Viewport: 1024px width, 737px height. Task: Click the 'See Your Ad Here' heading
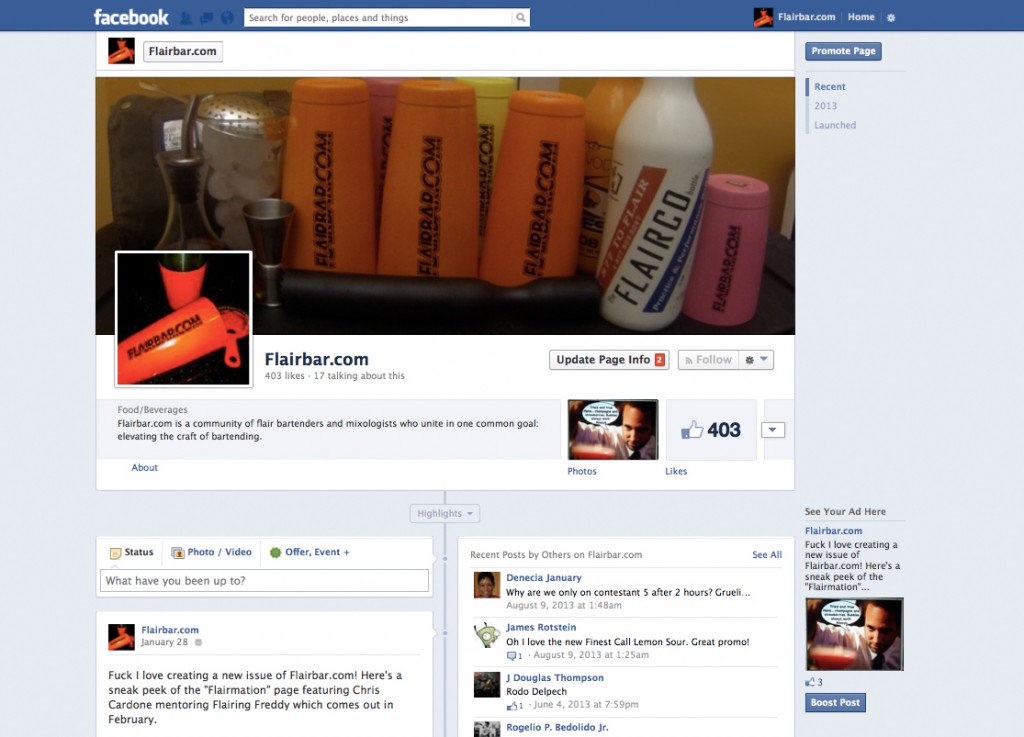(845, 512)
